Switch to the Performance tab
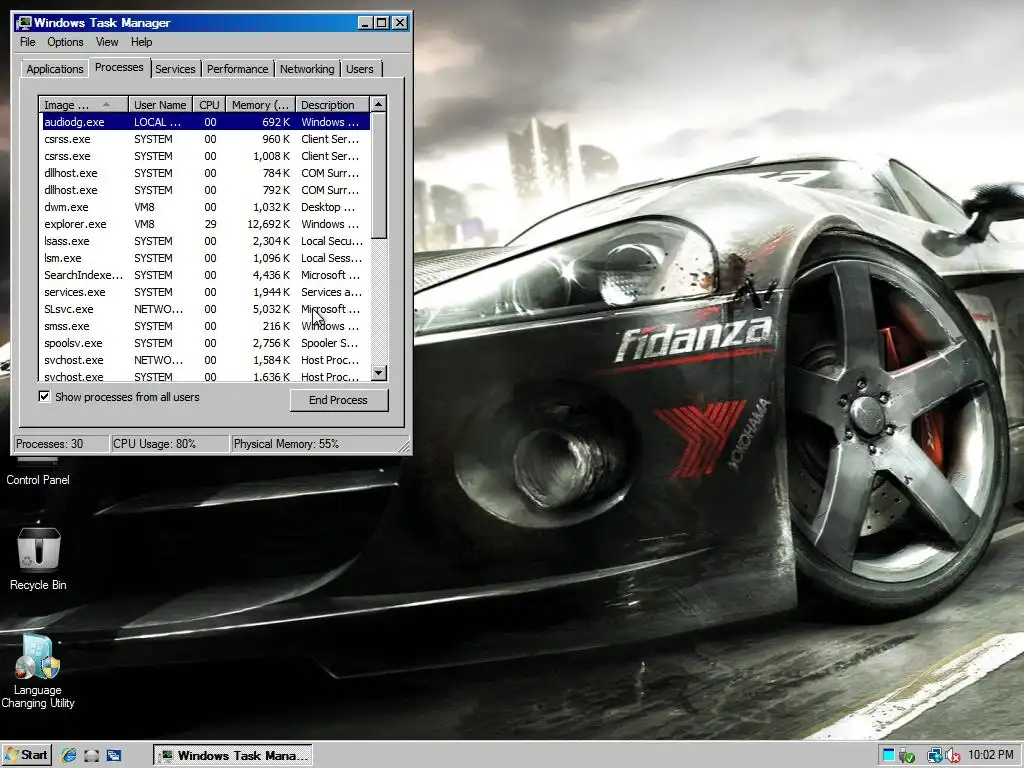 point(238,69)
